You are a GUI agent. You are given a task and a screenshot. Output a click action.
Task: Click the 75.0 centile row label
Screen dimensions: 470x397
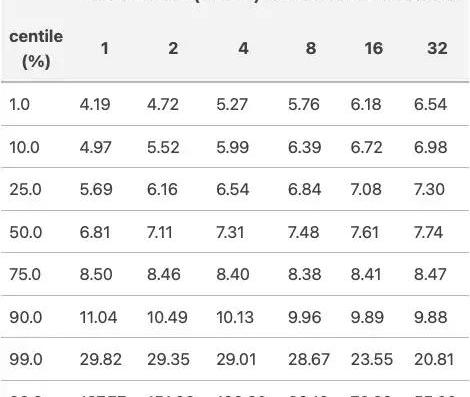(x=25, y=274)
